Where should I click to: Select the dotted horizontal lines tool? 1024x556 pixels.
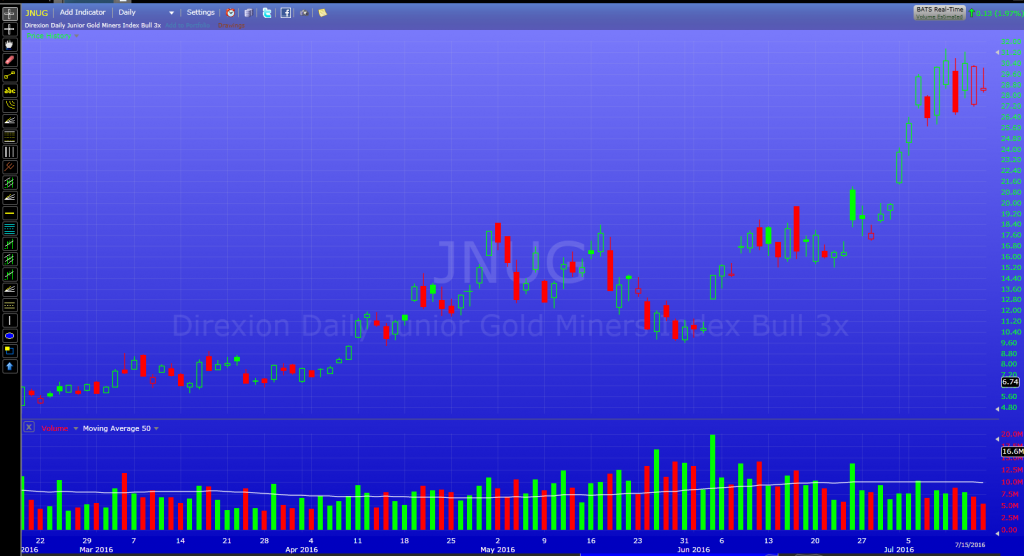click(x=9, y=305)
